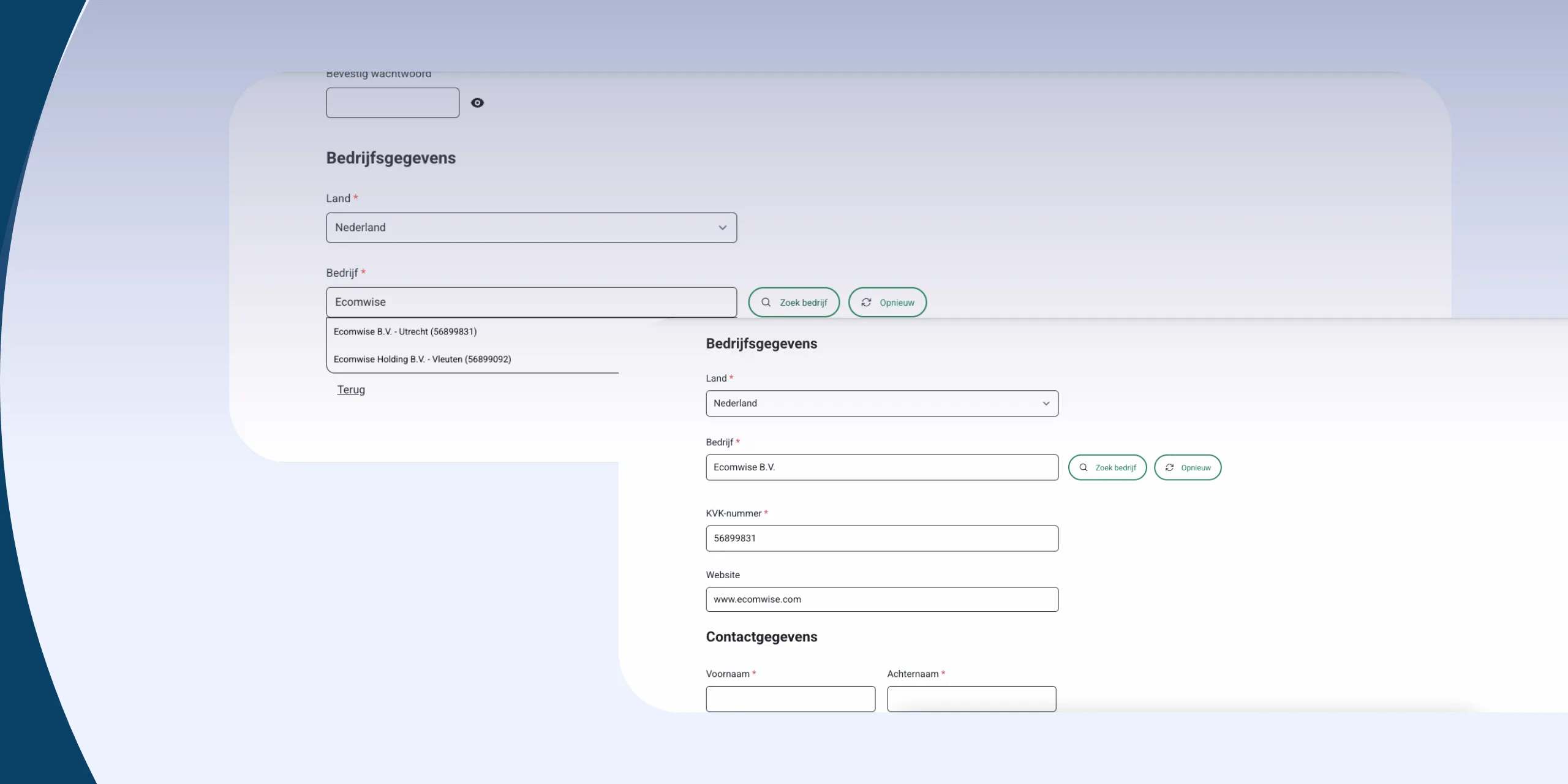Select Ecomwise B.V. - Utrecht suggestion
Screen dimensions: 1568x784
405,332
